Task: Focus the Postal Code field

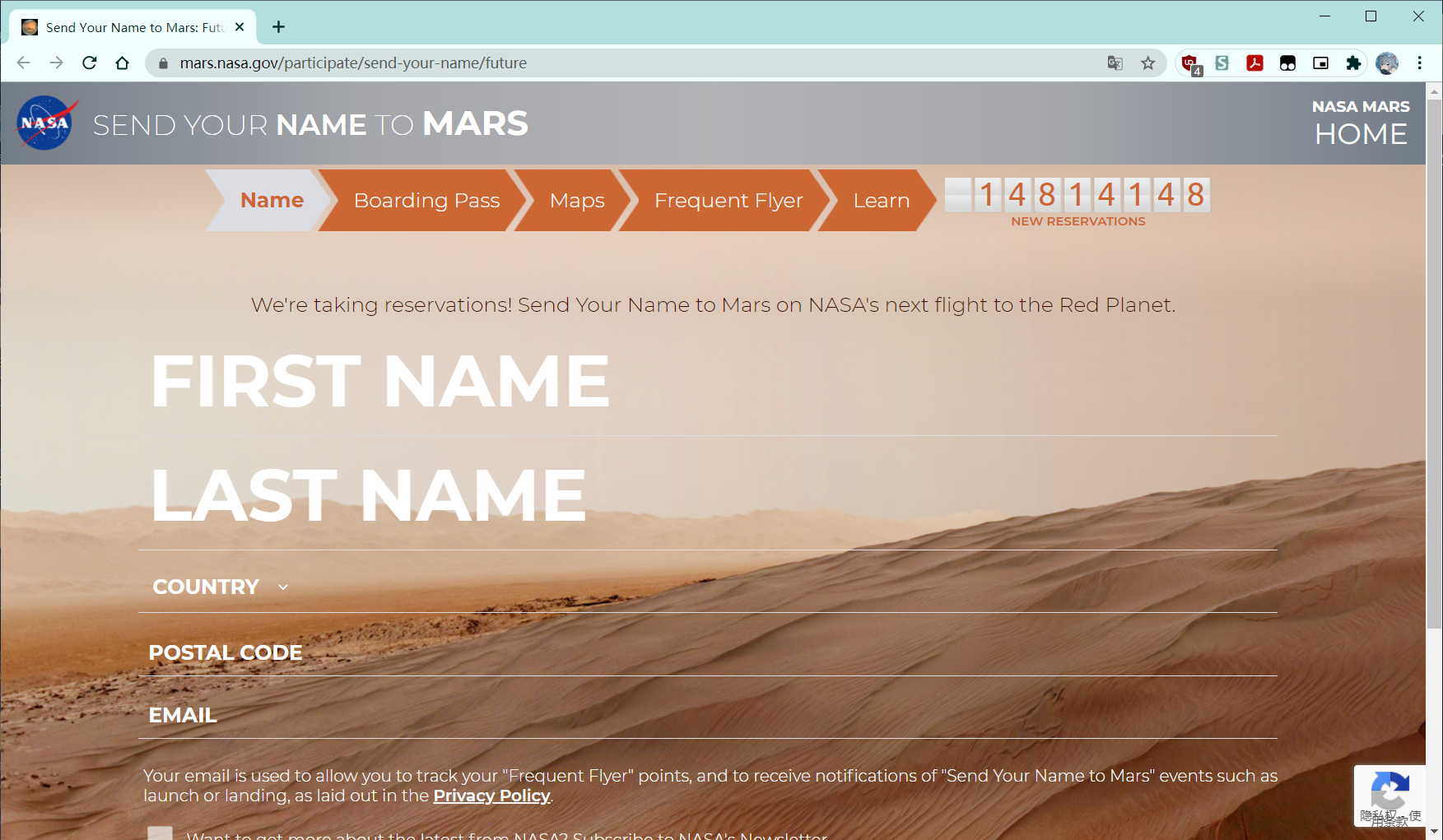Action: click(x=708, y=652)
